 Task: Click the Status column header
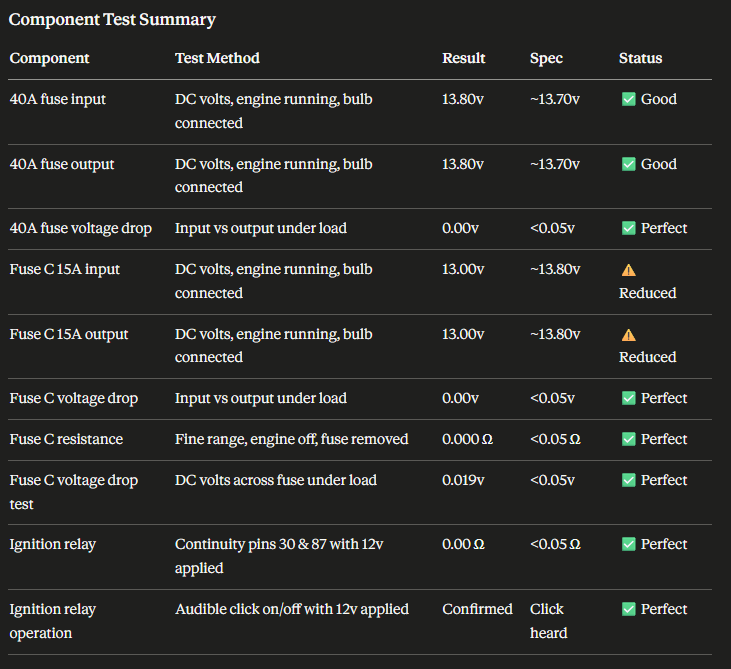pyautogui.click(x=640, y=58)
